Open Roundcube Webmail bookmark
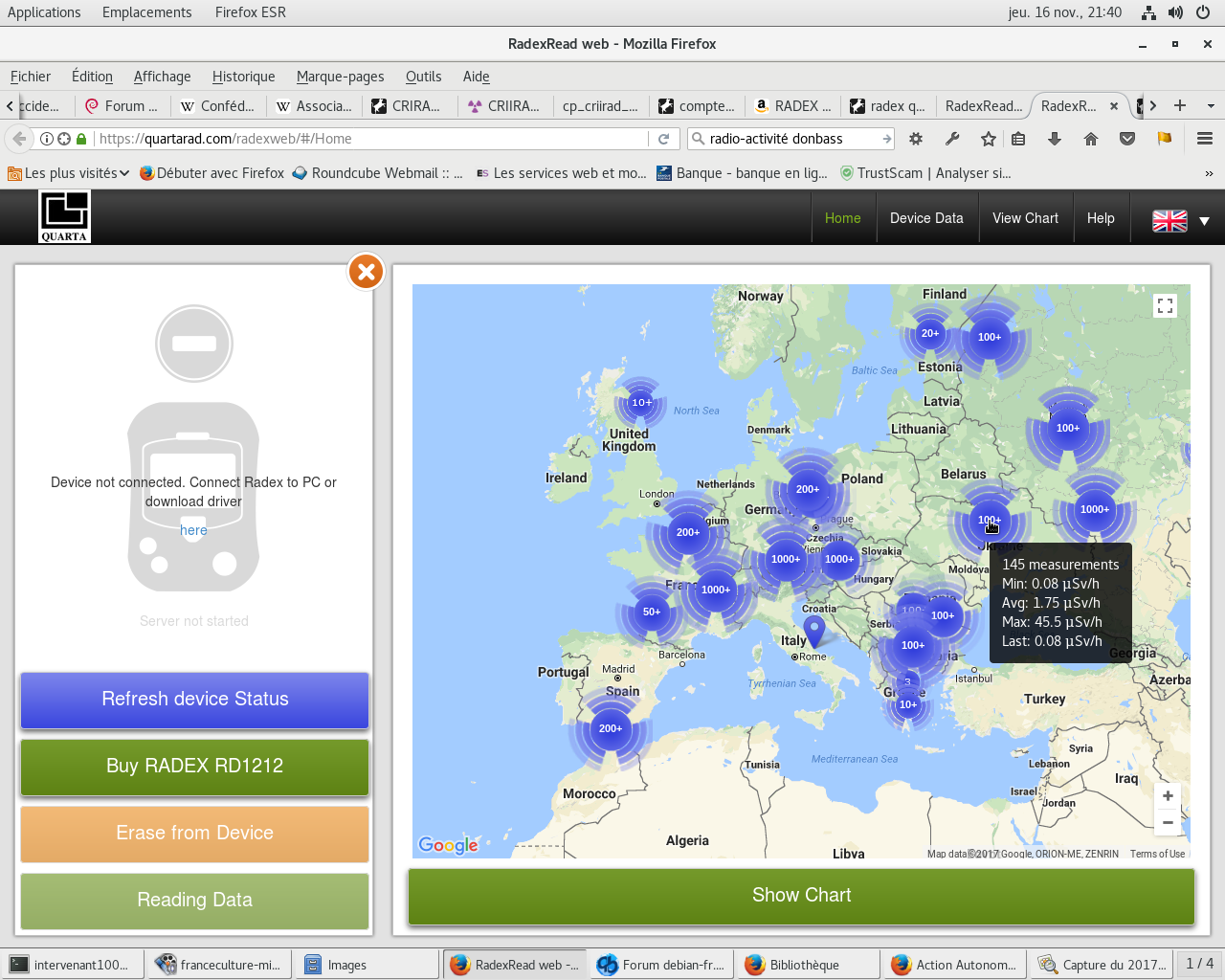This screenshot has height=980, width=1225. pos(377,173)
